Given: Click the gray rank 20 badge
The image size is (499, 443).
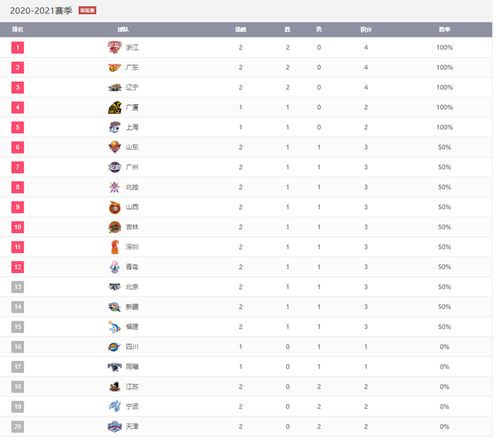Looking at the screenshot, I should (18, 427).
